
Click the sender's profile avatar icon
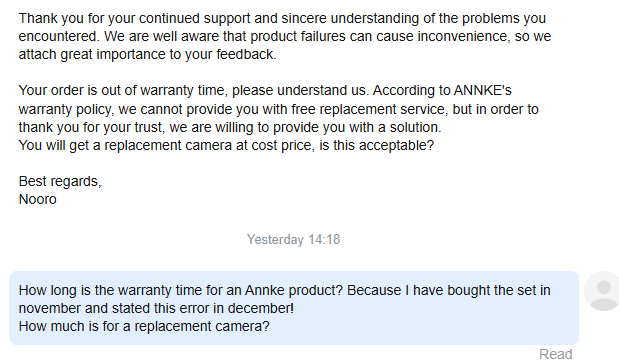pyautogui.click(x=602, y=291)
